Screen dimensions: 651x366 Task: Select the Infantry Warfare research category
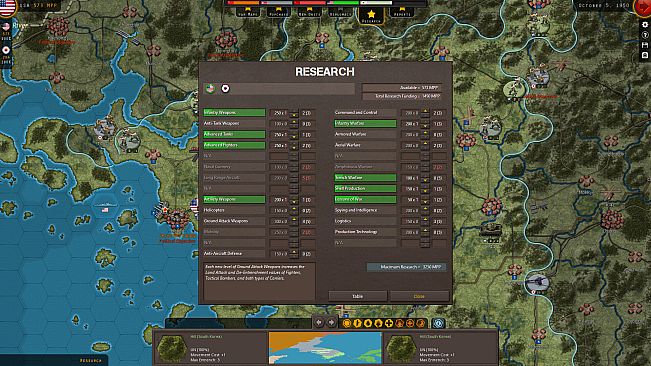[365, 123]
